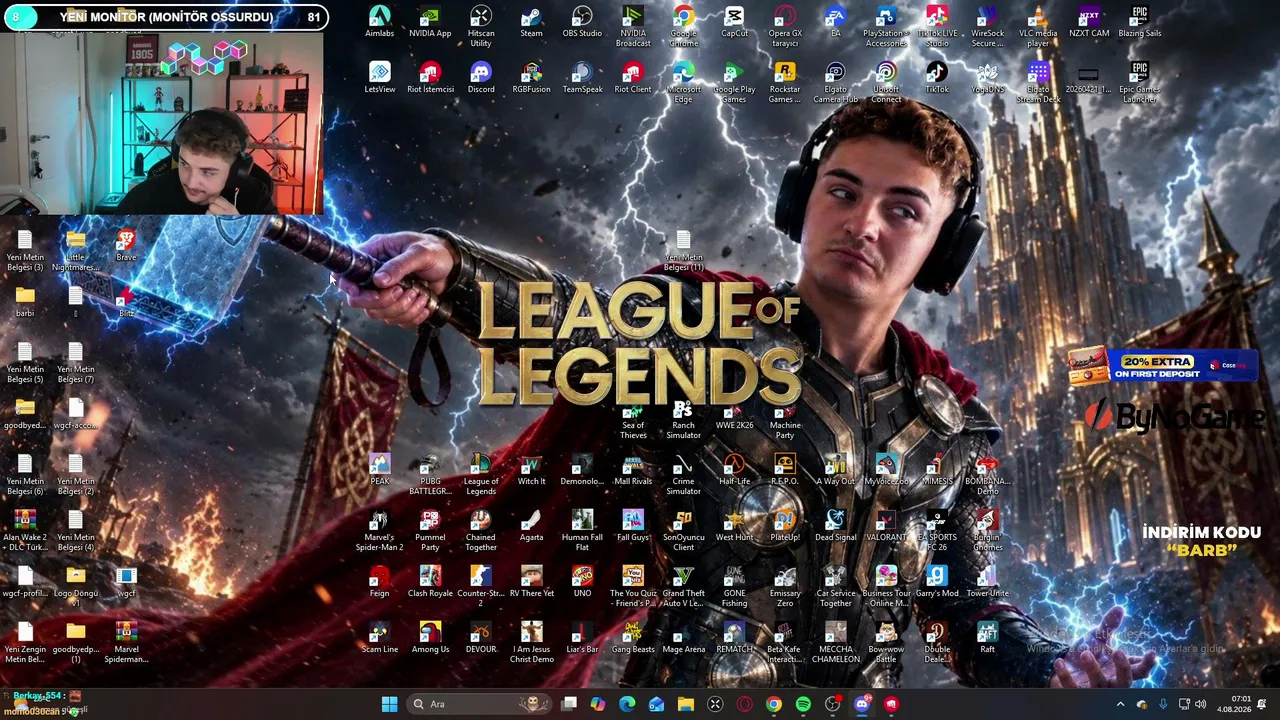
Task: Open the Riot Client shortcut
Action: (x=633, y=78)
